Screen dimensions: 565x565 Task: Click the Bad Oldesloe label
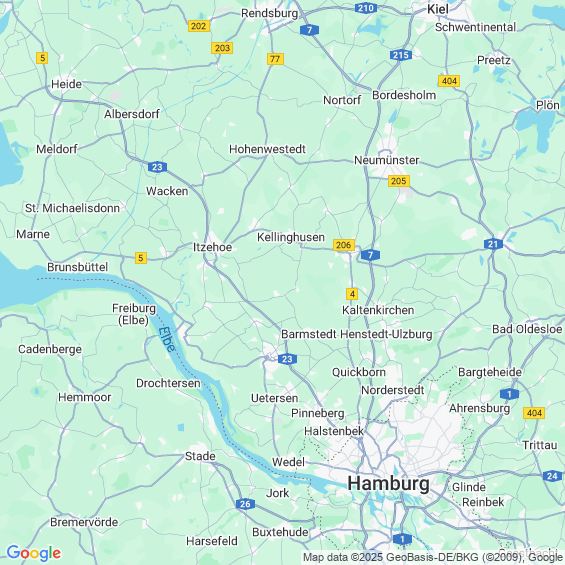point(527,329)
